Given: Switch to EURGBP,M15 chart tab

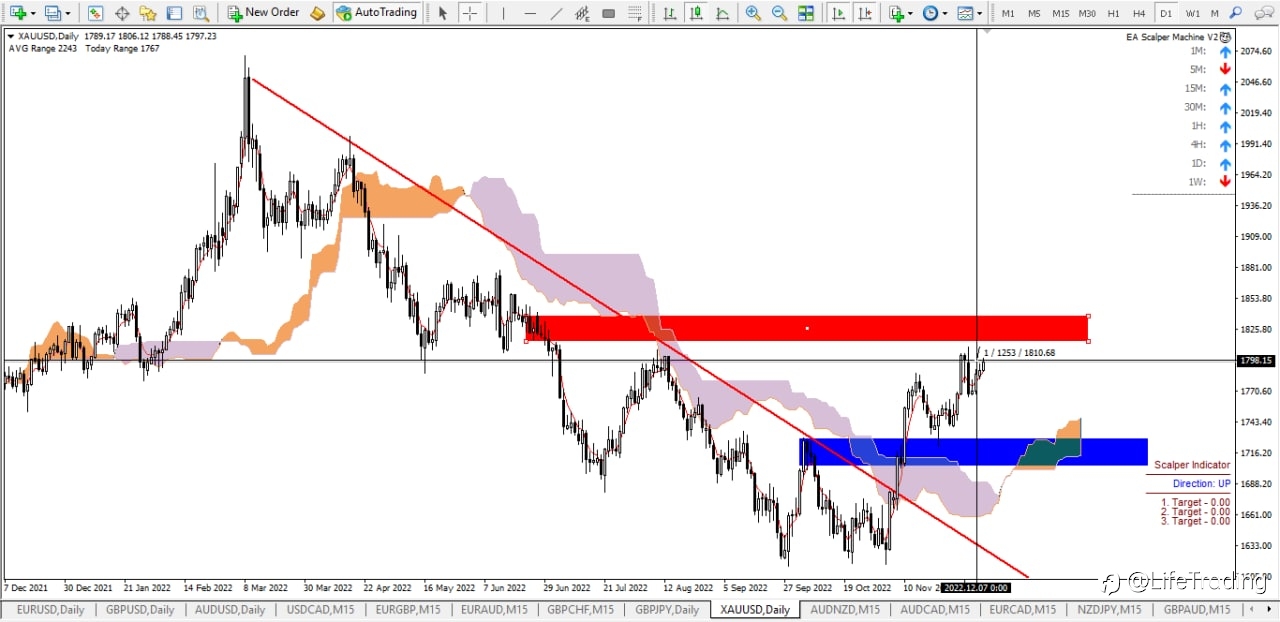Looking at the screenshot, I should (x=408, y=609).
